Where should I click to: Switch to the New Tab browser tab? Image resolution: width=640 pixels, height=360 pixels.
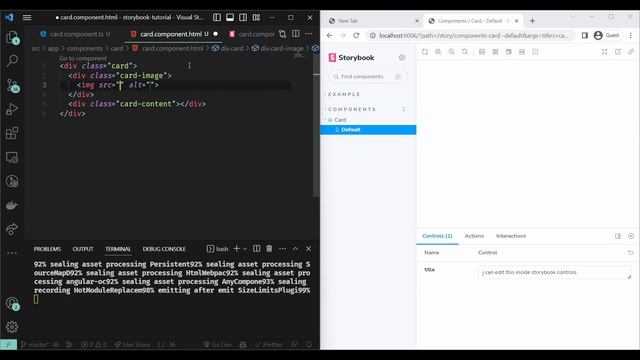[373, 20]
